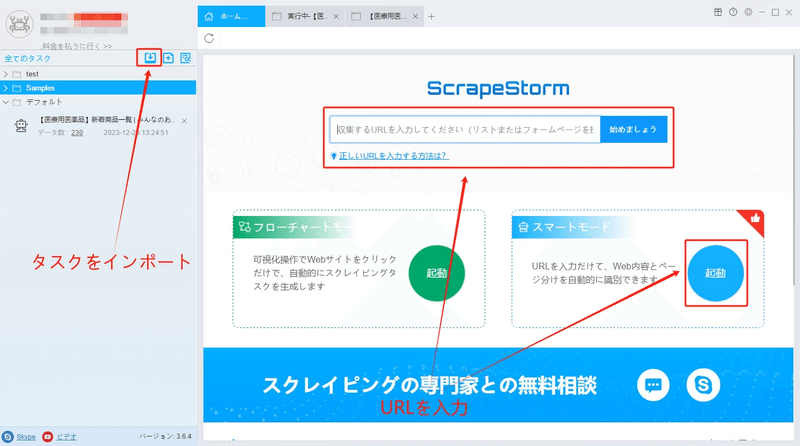Screen dimensions: 800x446
Task: Open the help question mark icon
Action: point(733,12)
